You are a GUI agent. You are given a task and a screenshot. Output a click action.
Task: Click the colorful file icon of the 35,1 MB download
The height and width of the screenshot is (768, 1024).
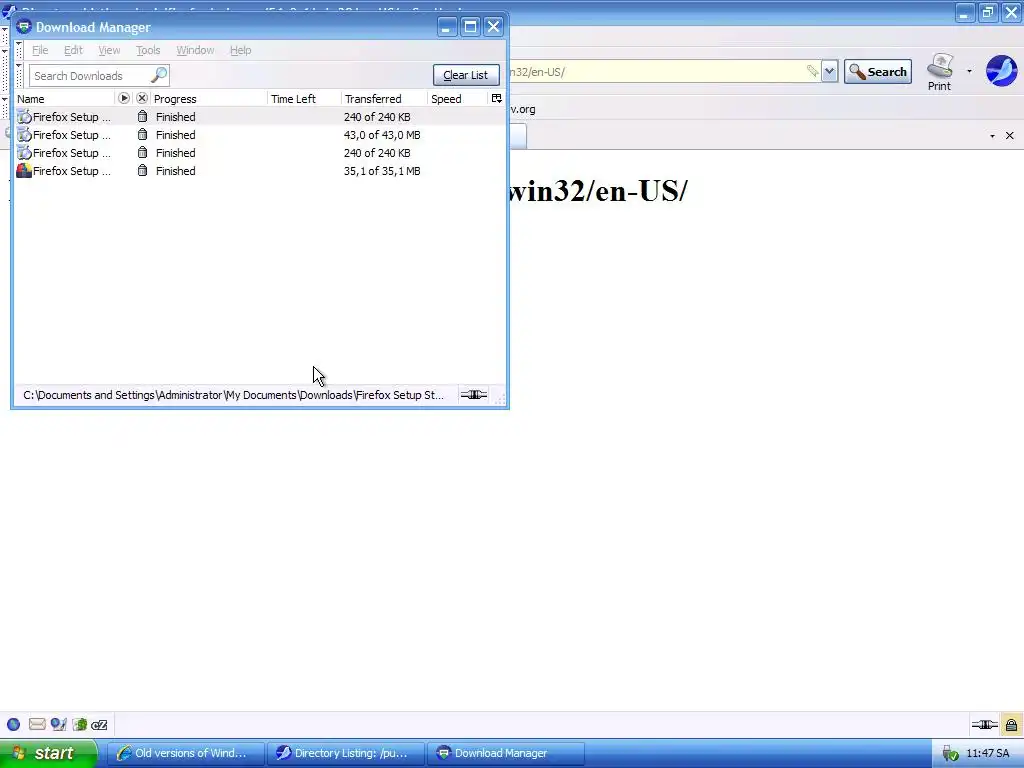tap(24, 170)
